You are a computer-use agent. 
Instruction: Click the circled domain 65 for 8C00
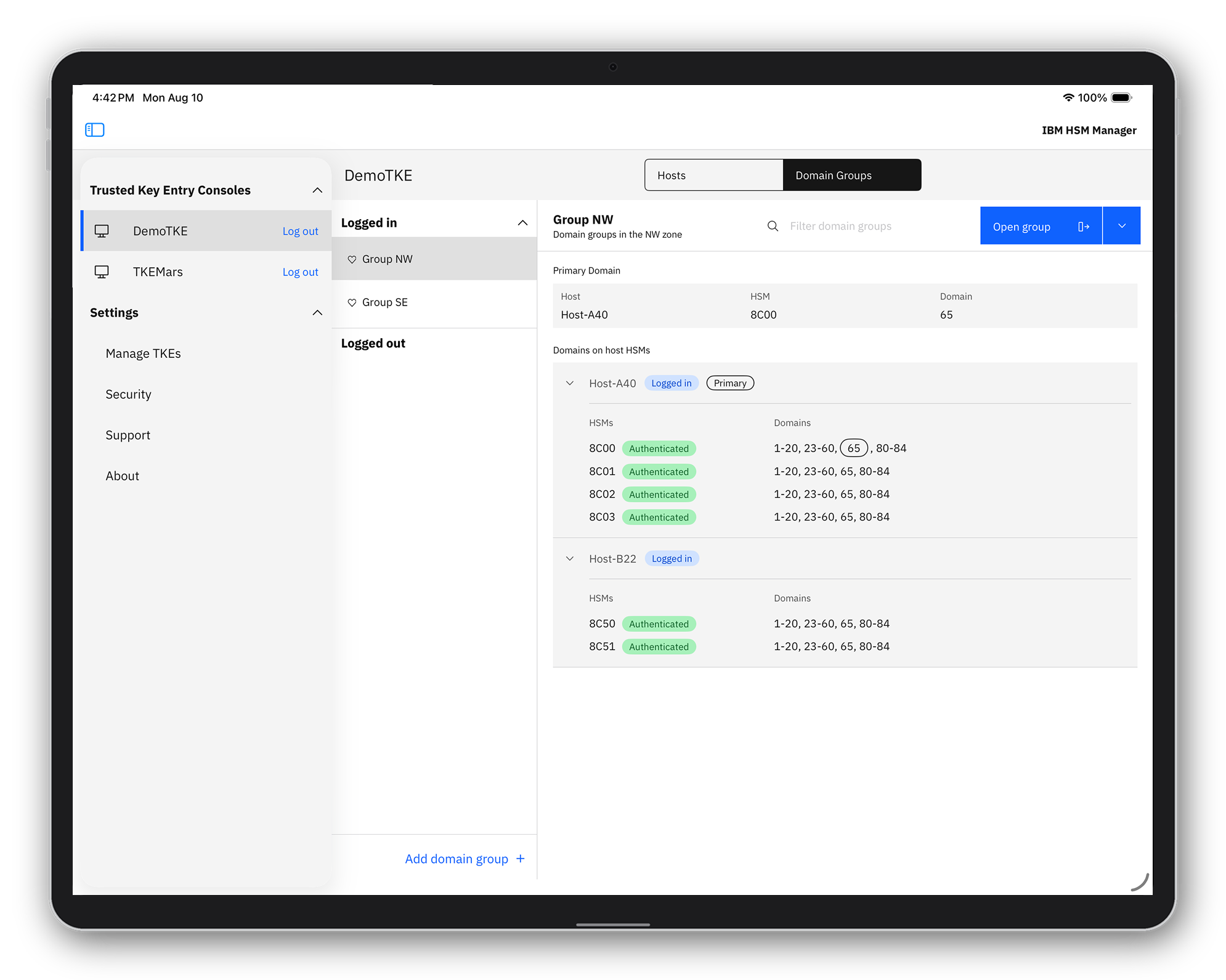(854, 448)
